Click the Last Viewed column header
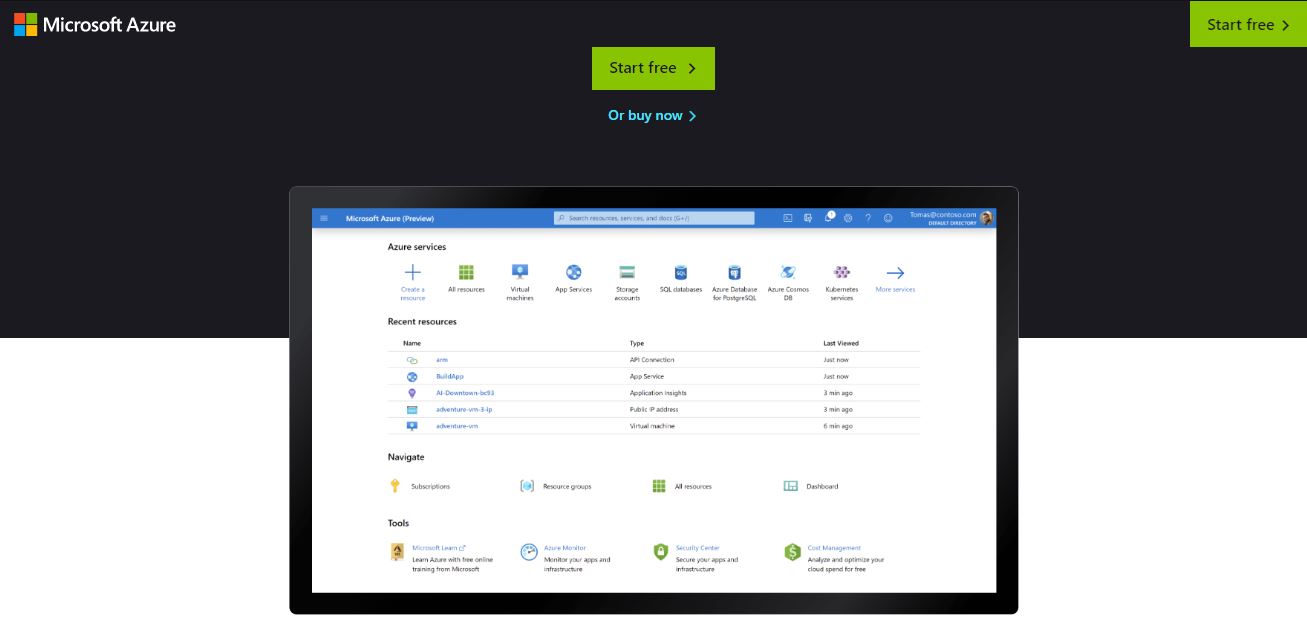1307x628 pixels. 841,343
